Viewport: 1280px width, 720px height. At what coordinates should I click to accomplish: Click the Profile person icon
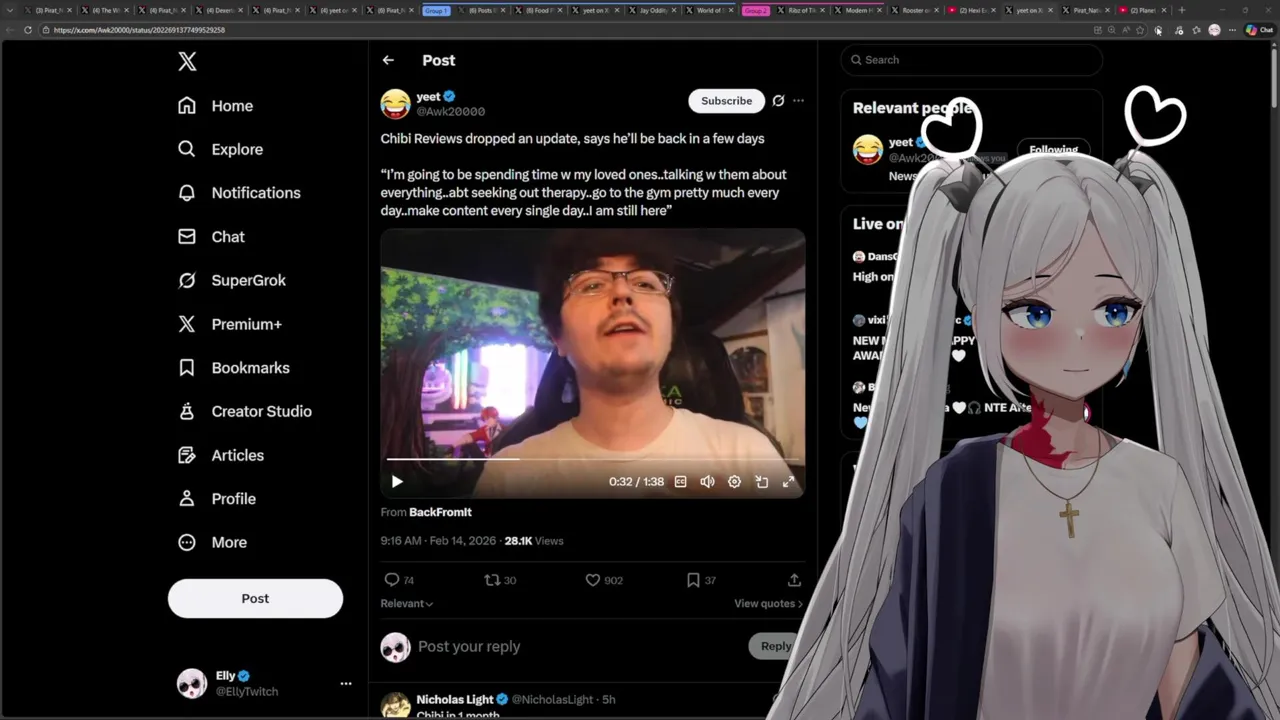pyautogui.click(x=187, y=498)
